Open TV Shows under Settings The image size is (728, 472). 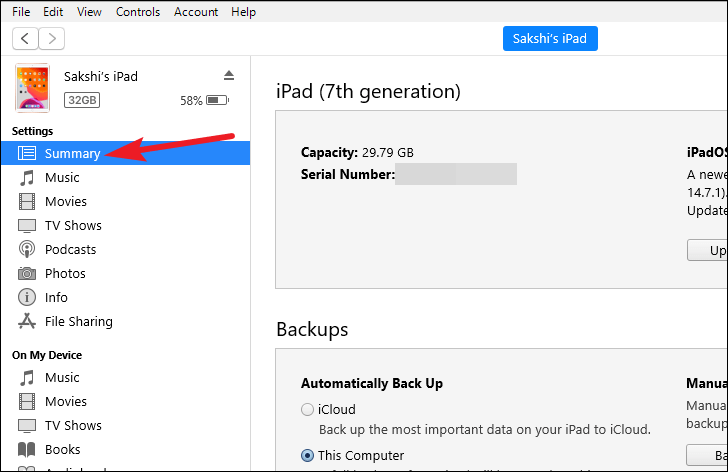pos(125,226)
